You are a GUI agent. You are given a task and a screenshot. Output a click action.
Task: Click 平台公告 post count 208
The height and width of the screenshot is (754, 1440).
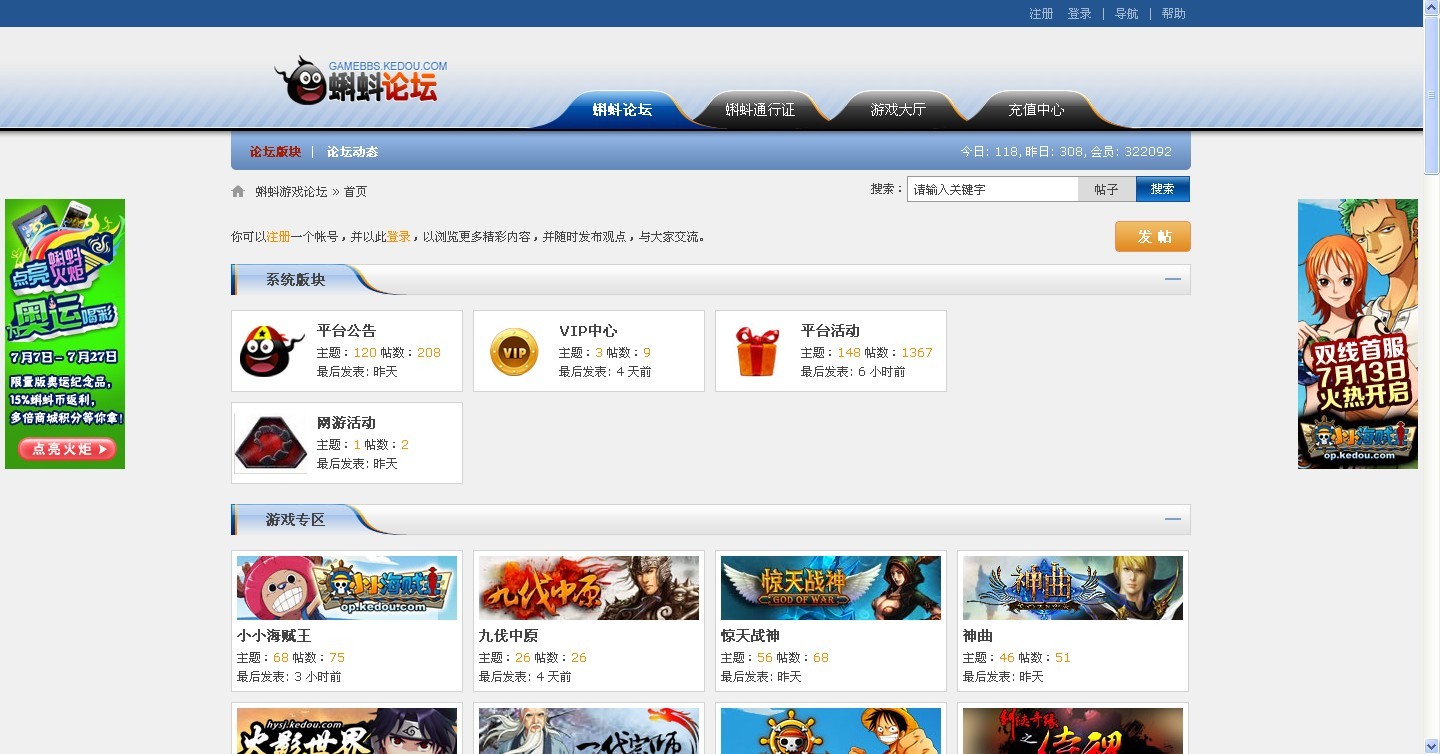coord(429,353)
